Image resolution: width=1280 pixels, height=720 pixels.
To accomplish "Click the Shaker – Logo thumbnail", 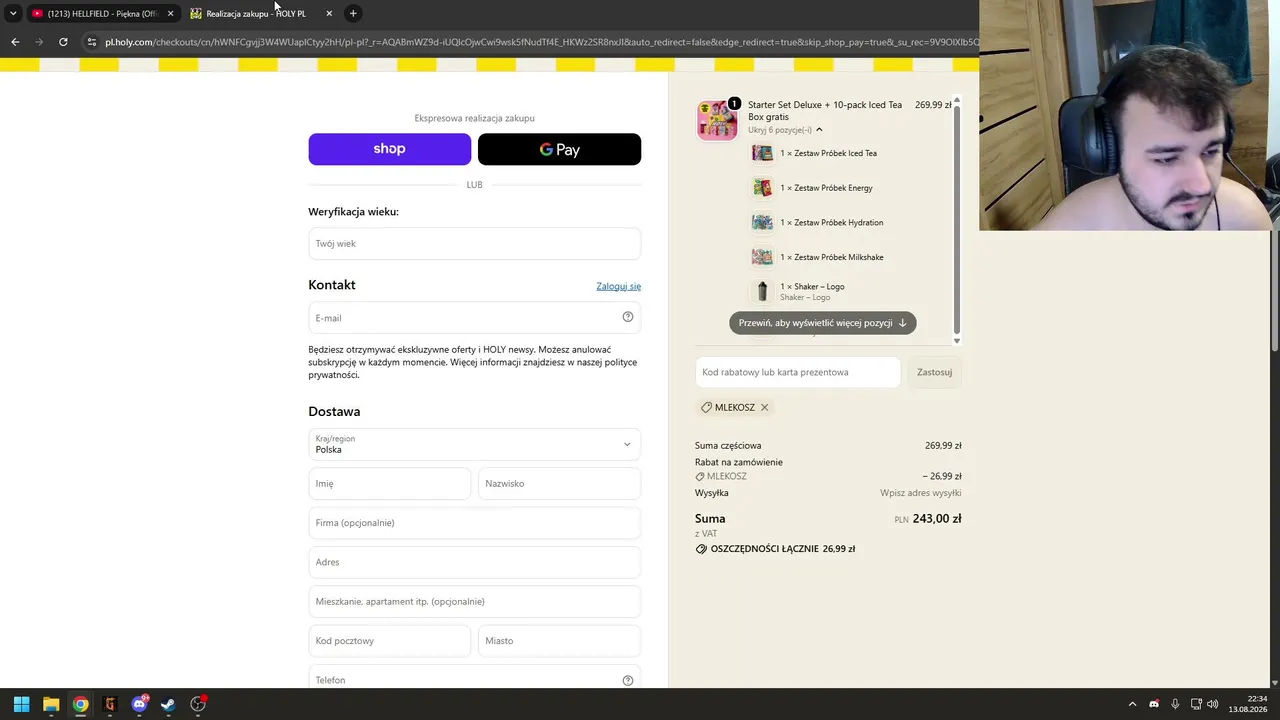I will pos(762,291).
